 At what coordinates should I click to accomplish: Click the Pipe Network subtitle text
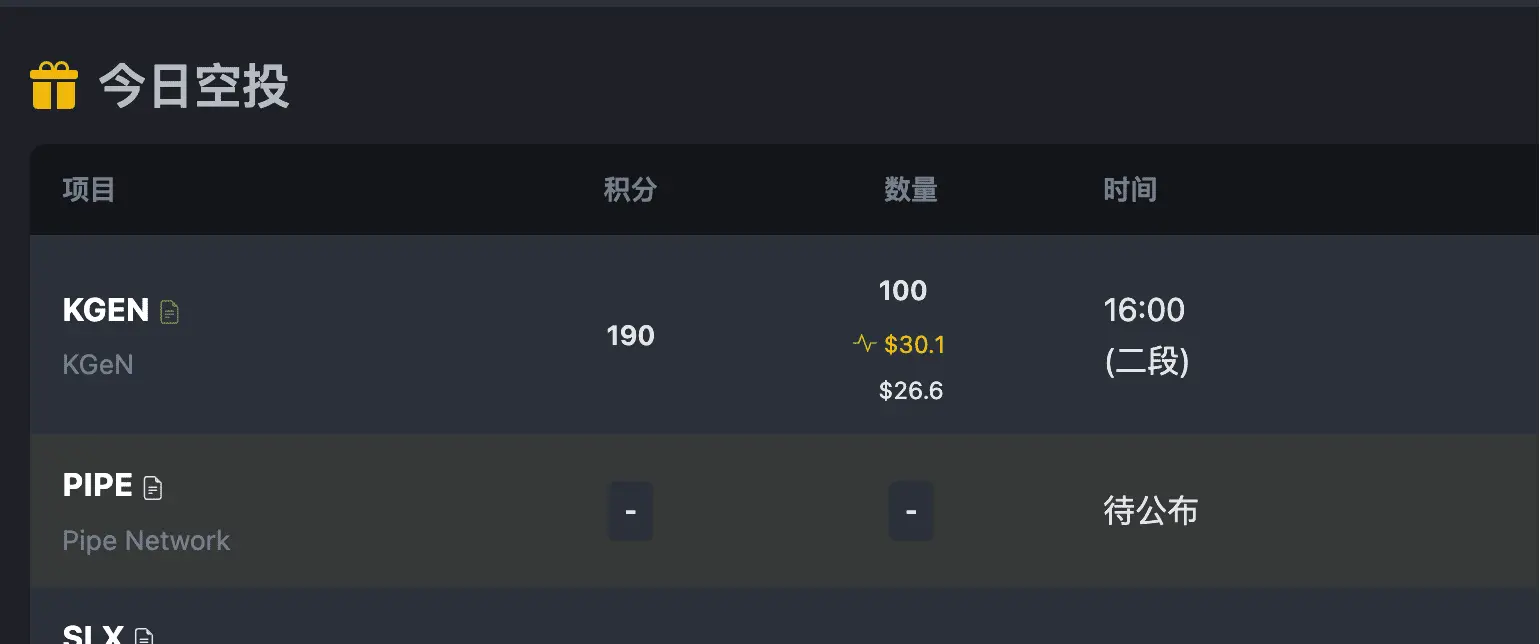click(146, 541)
